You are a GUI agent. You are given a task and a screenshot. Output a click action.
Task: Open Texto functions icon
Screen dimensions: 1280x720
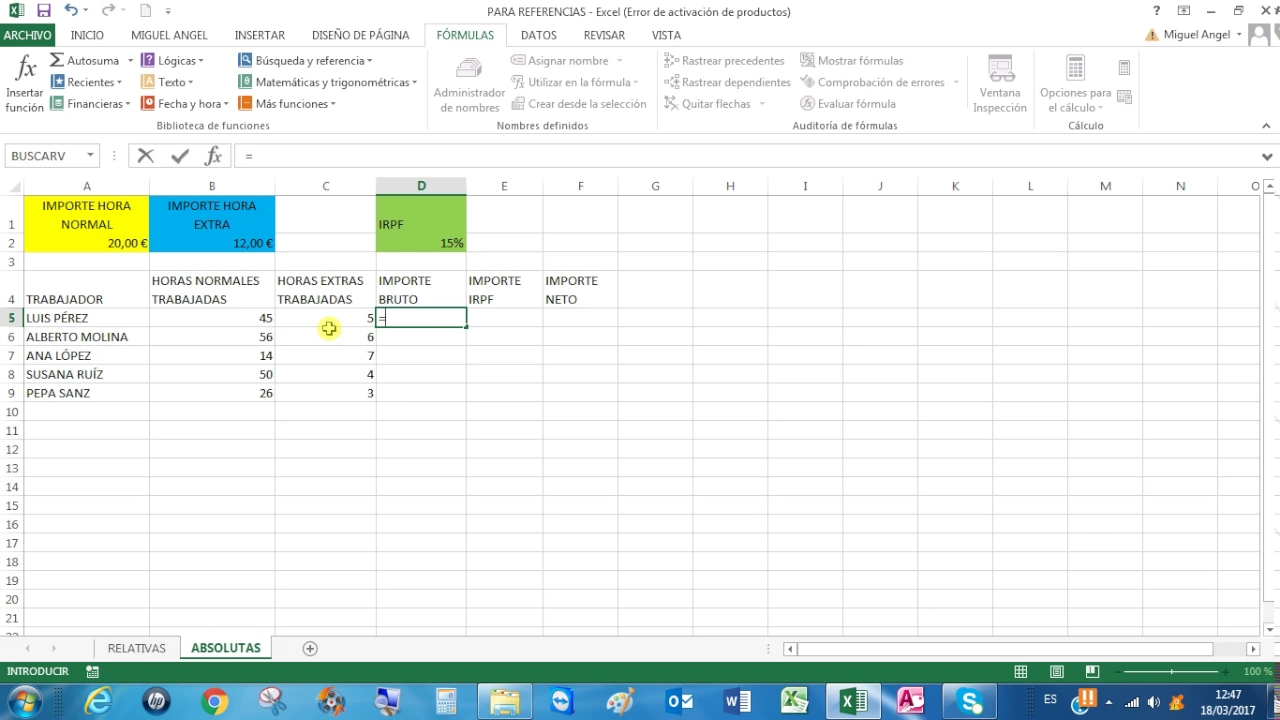tap(148, 82)
